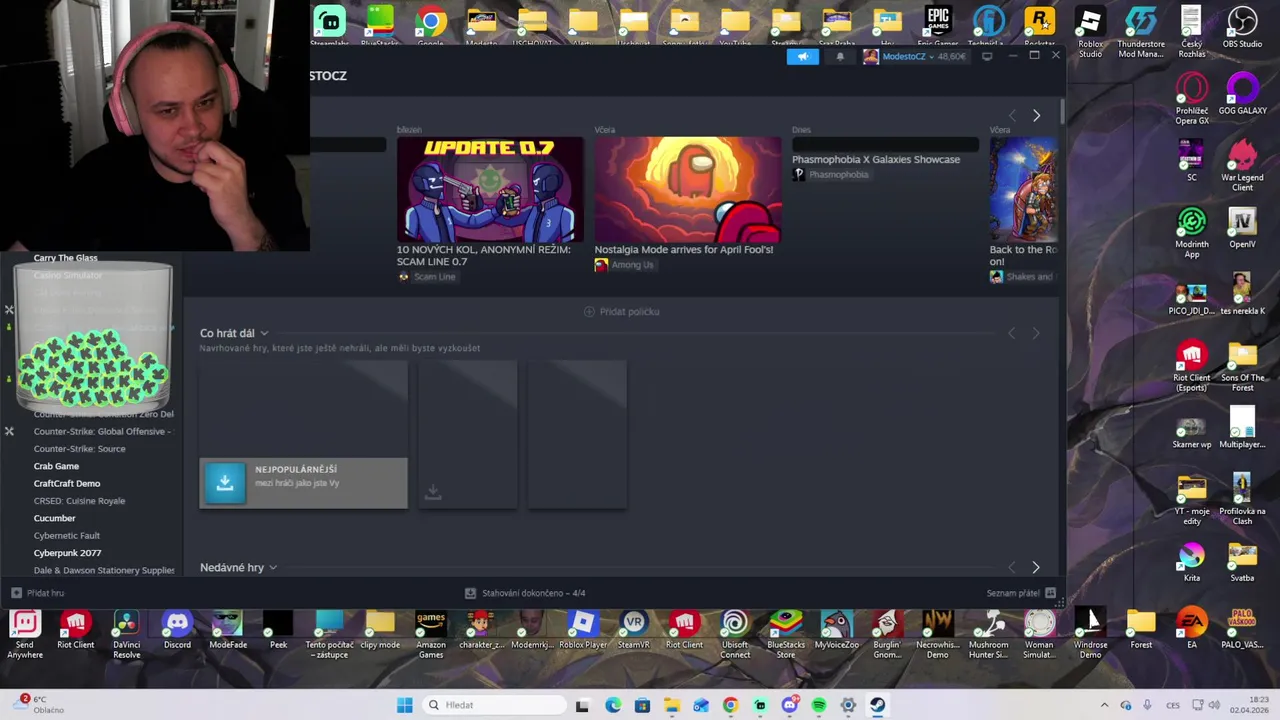Click the Hledat taskbar search field
The height and width of the screenshot is (720, 1280).
492,705
